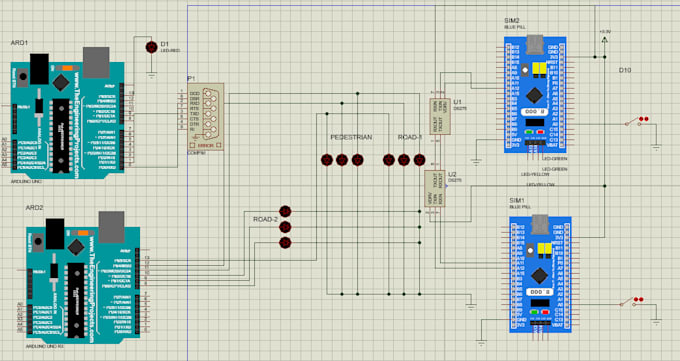Click the D10 label text
Image resolution: width=680 pixels, height=361 pixels.
tap(625, 70)
